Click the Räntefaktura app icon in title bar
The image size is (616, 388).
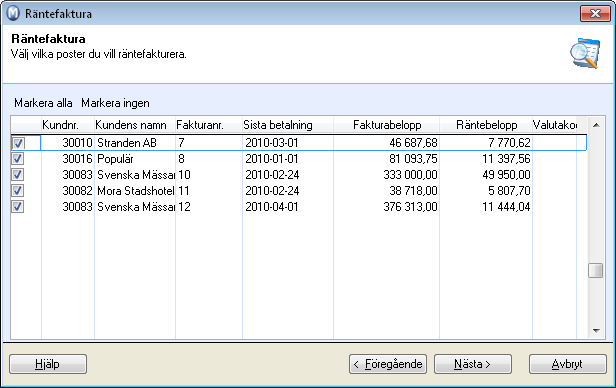click(13, 13)
